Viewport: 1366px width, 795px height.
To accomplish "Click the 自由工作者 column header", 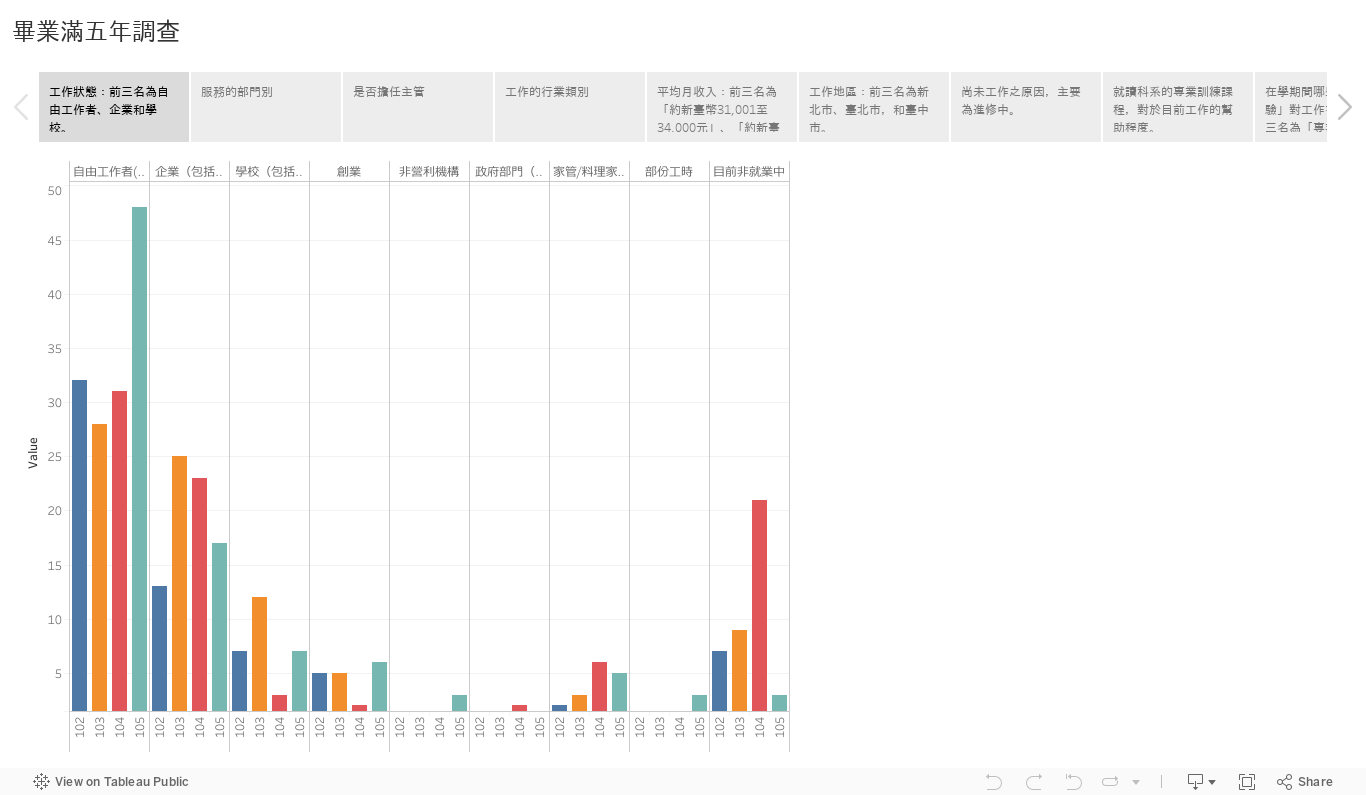I will pos(109,172).
